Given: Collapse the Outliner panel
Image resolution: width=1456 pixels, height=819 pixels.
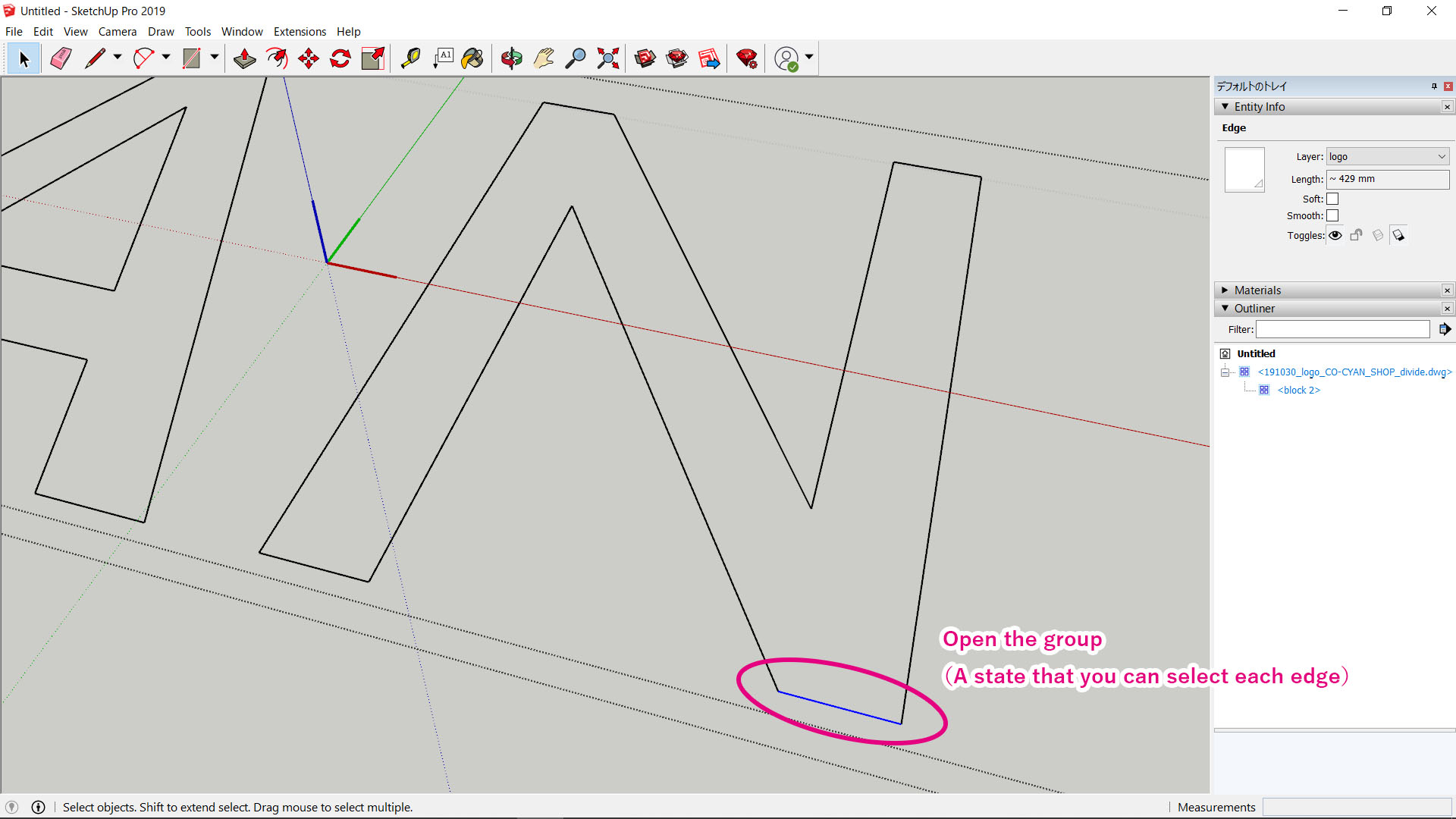Looking at the screenshot, I should click(x=1225, y=309).
